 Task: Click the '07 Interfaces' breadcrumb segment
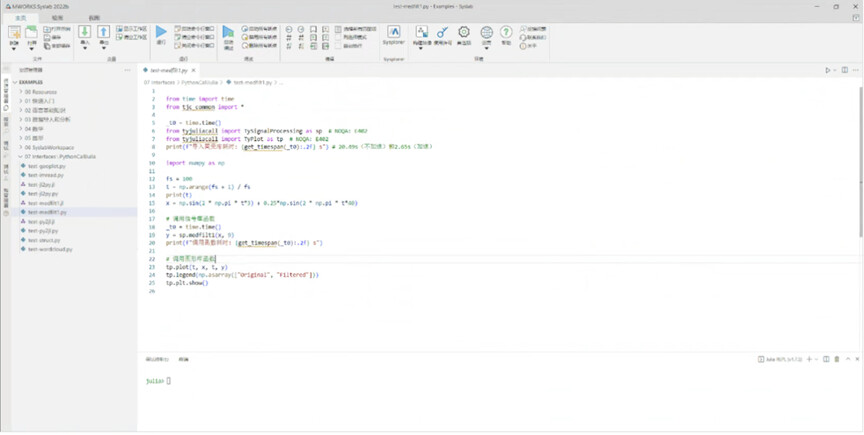tap(160, 82)
